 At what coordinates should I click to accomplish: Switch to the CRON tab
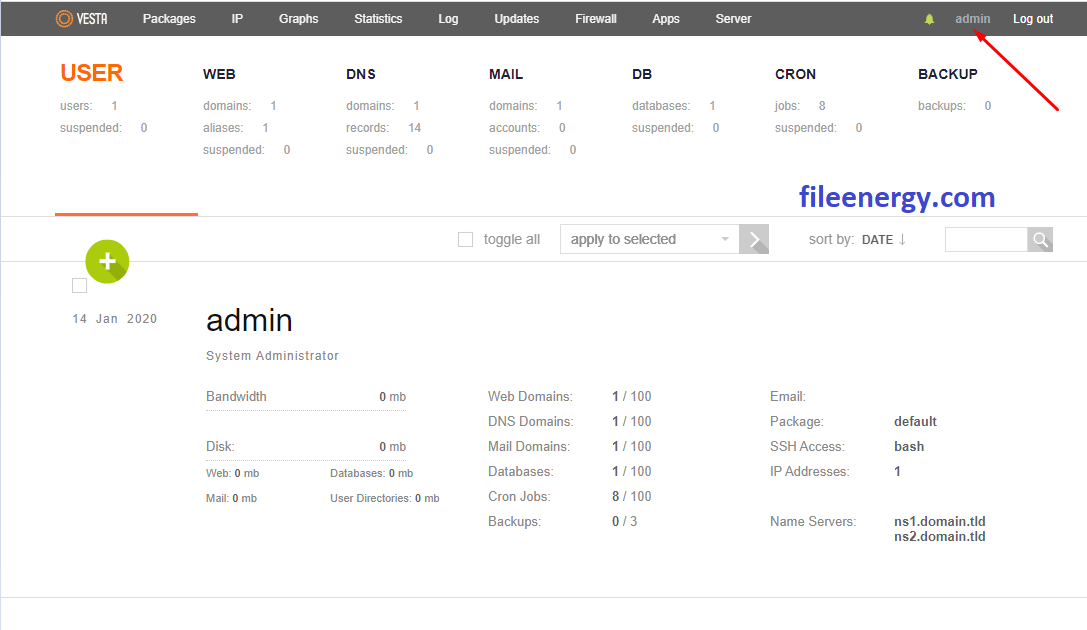795,74
